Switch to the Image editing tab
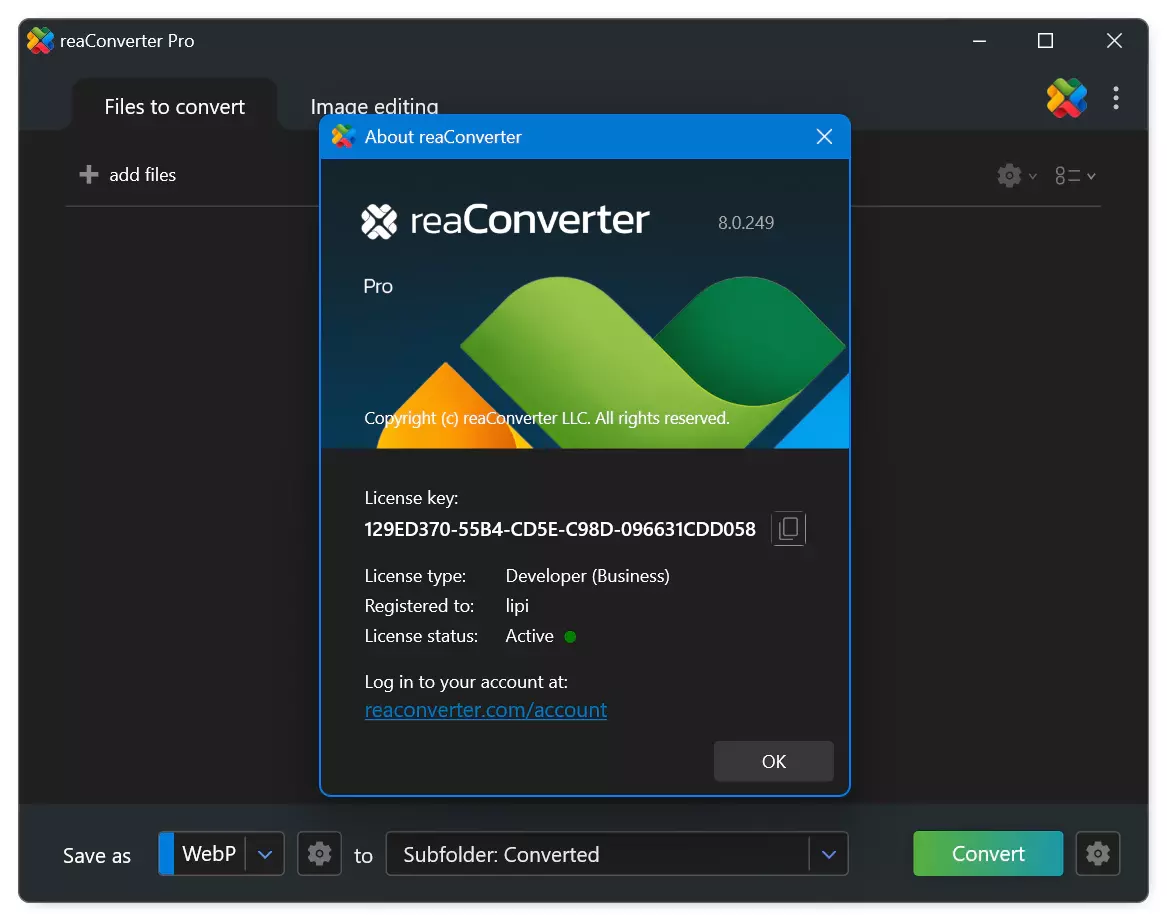This screenshot has height=921, width=1167. [x=374, y=106]
